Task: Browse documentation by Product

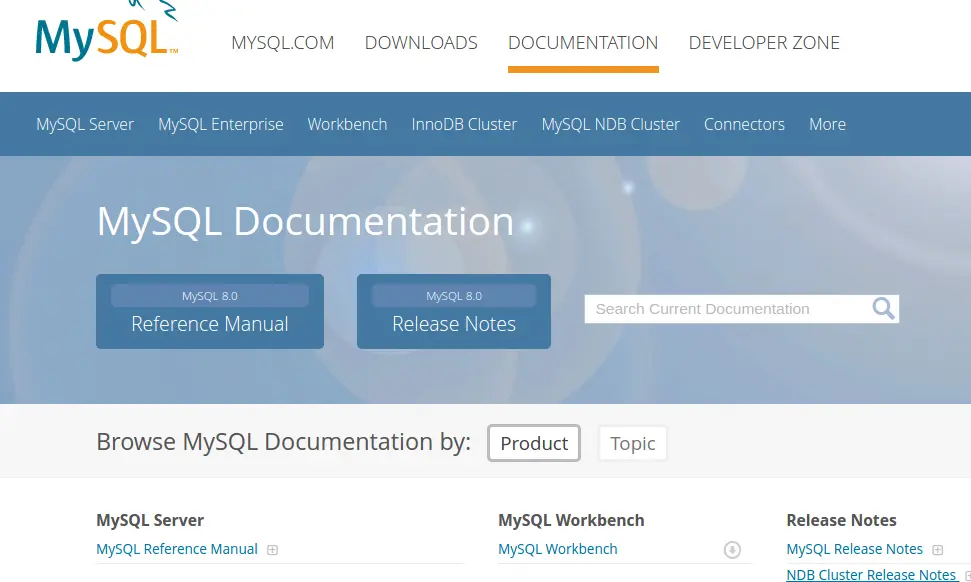Action: coord(534,443)
